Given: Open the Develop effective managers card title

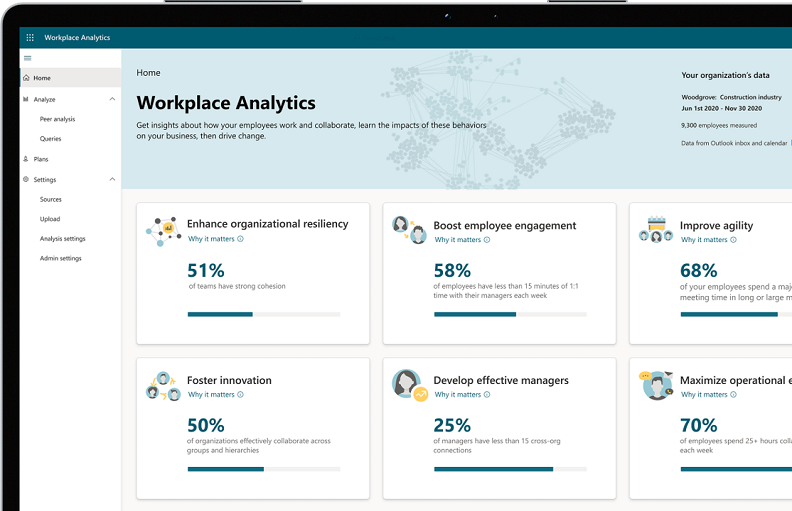Looking at the screenshot, I should [501, 380].
